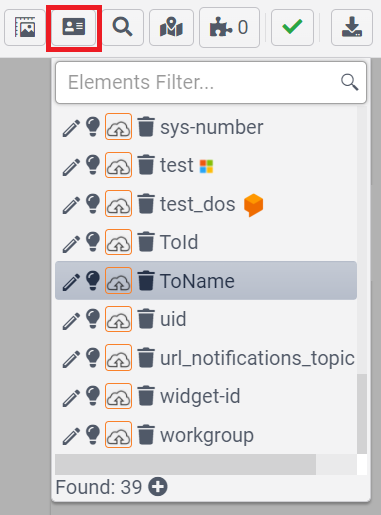Click the map marker toolbar icon
Viewport: 381px width, 515px height.
tap(171, 27)
